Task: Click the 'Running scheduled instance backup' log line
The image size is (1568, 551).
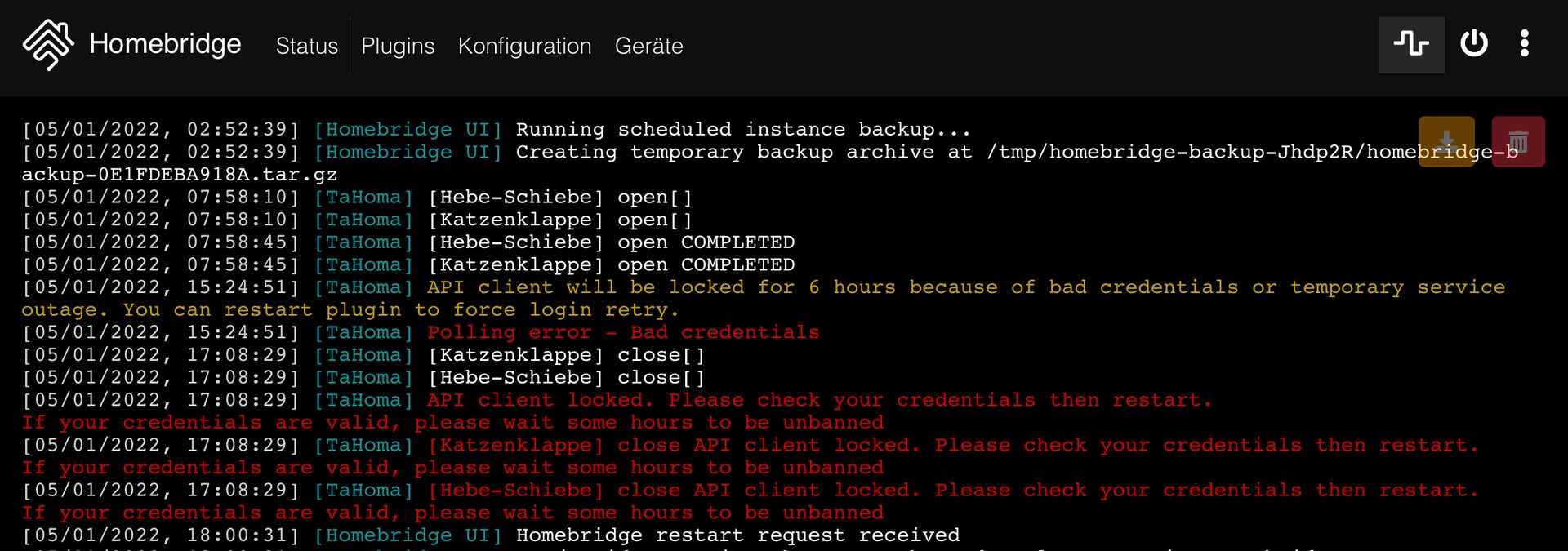Action: click(x=742, y=130)
